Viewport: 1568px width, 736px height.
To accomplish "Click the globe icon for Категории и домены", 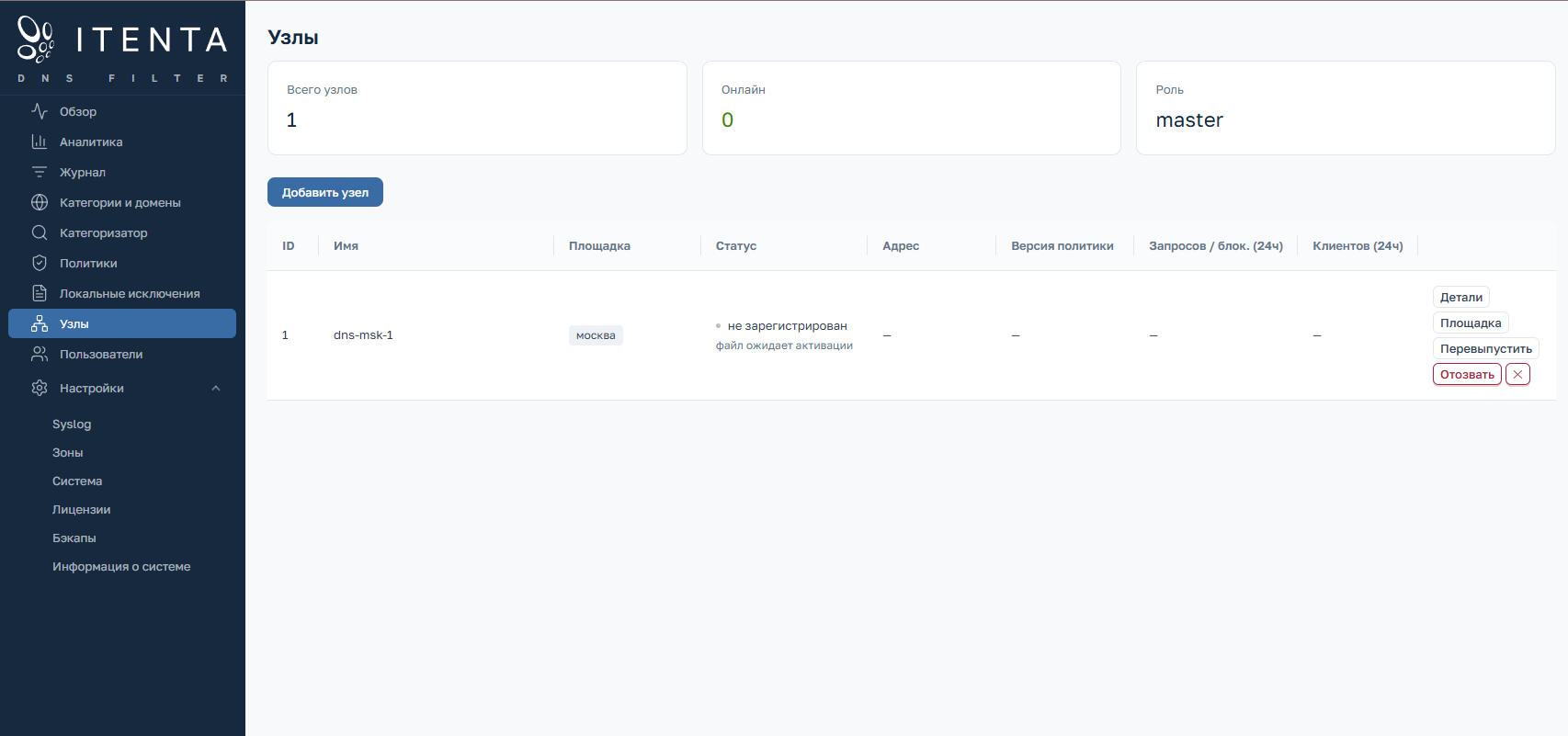I will point(40,202).
